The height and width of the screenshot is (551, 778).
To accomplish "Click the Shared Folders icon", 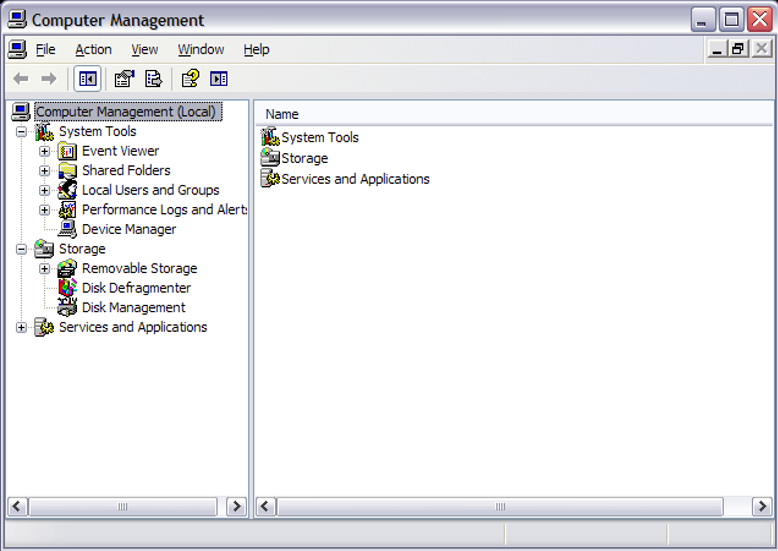I will click(67, 171).
